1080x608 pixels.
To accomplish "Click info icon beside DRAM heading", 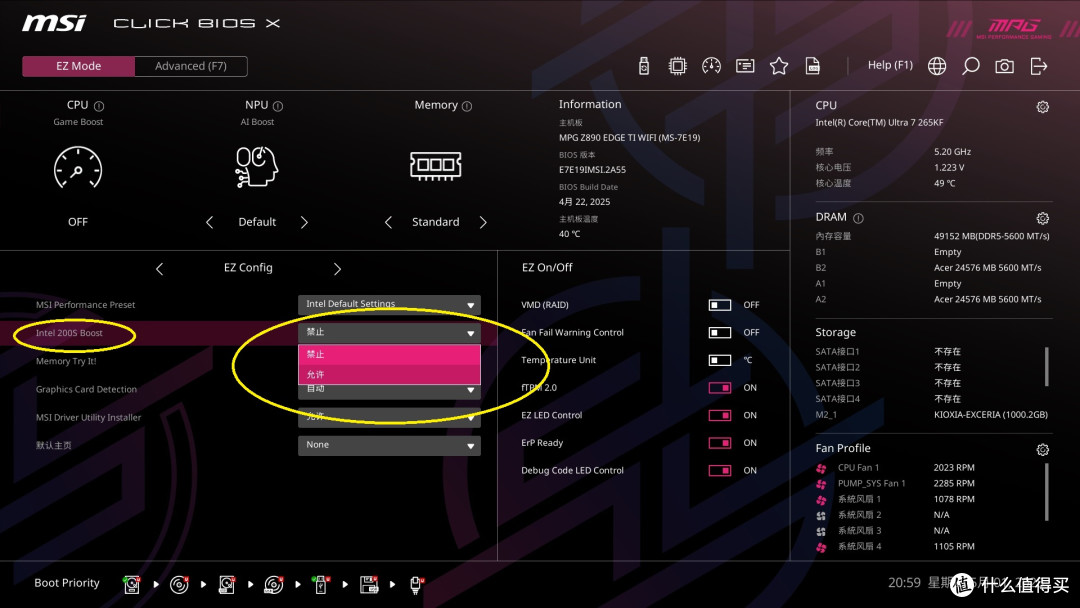I will tap(858, 218).
